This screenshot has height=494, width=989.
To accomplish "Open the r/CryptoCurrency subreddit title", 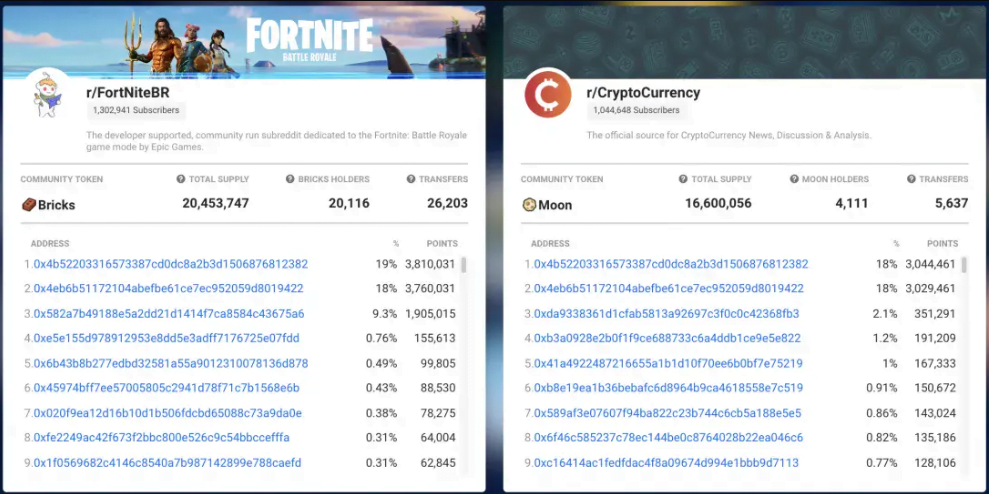I will [643, 93].
